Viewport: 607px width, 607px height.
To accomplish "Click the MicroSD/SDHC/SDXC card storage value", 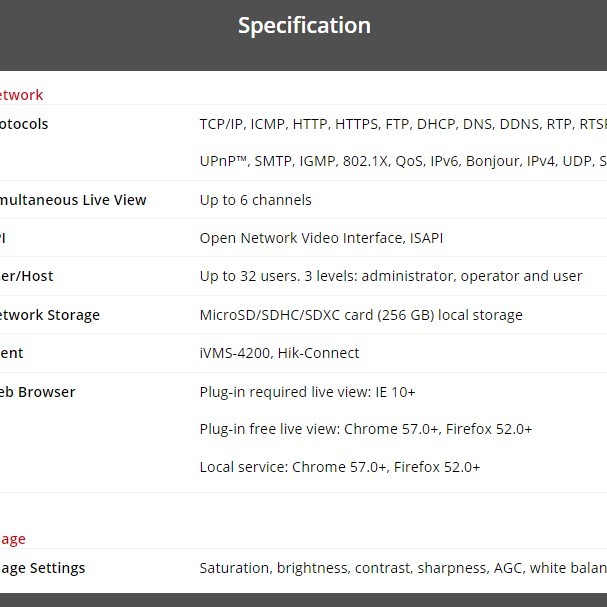I will click(361, 315).
